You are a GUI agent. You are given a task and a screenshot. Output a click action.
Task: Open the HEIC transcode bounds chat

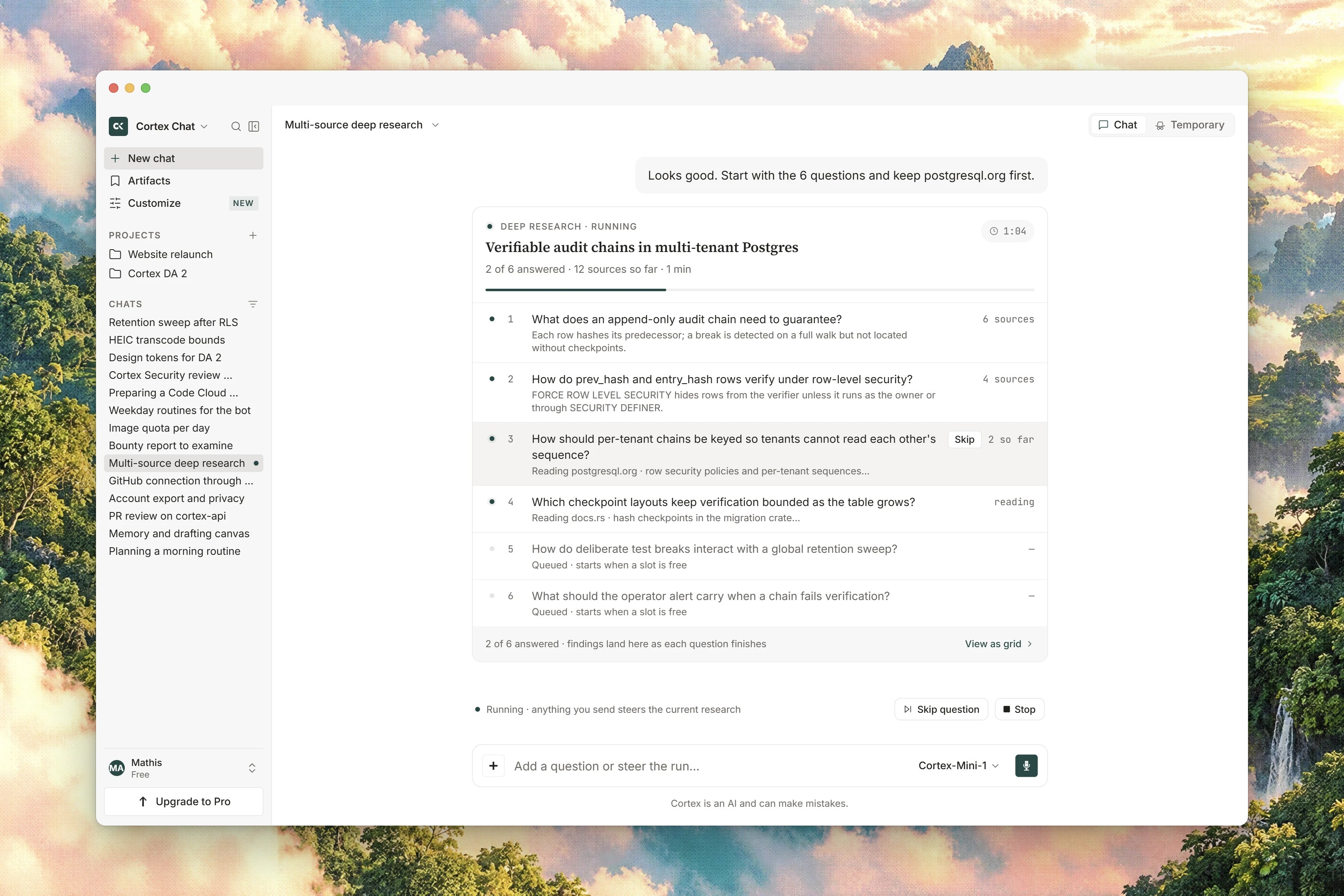click(x=184, y=340)
